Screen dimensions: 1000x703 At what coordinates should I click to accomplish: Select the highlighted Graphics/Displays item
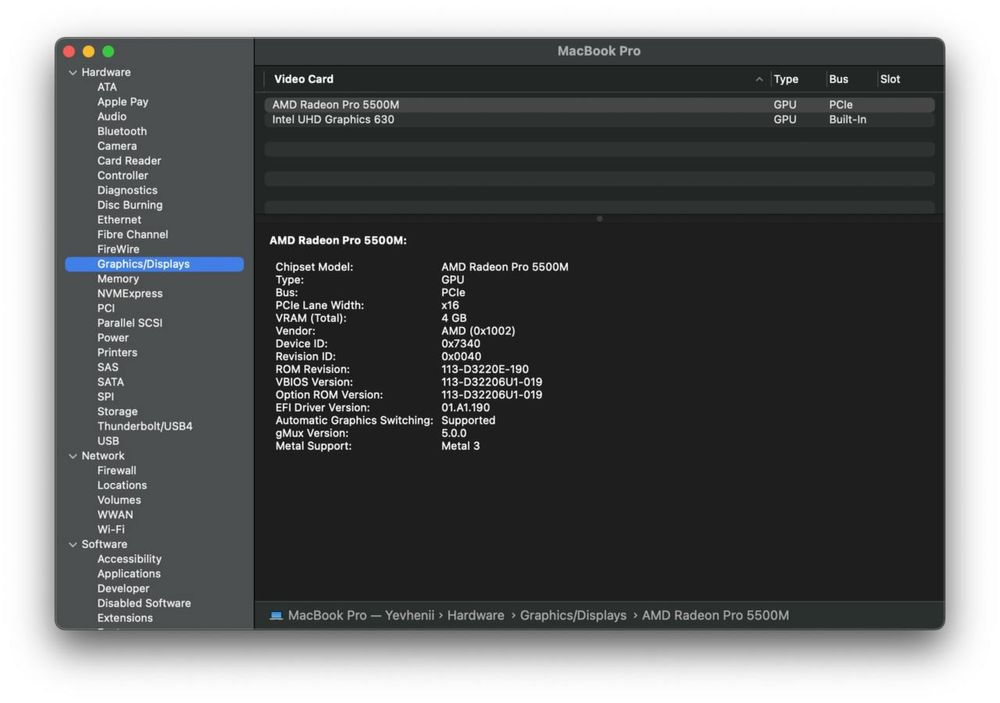pos(154,264)
